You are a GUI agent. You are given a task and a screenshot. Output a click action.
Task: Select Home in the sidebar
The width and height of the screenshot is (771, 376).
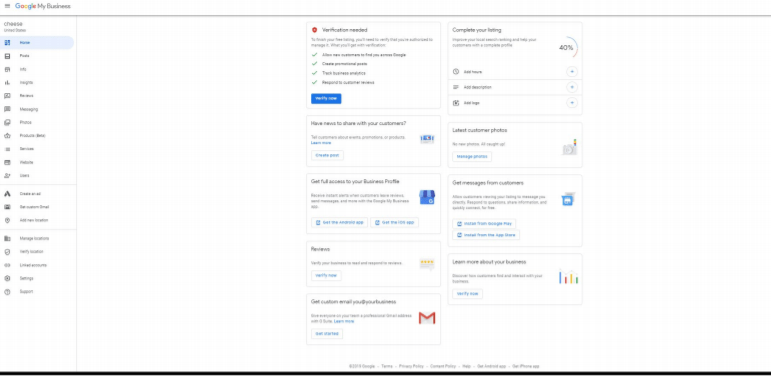coord(37,43)
